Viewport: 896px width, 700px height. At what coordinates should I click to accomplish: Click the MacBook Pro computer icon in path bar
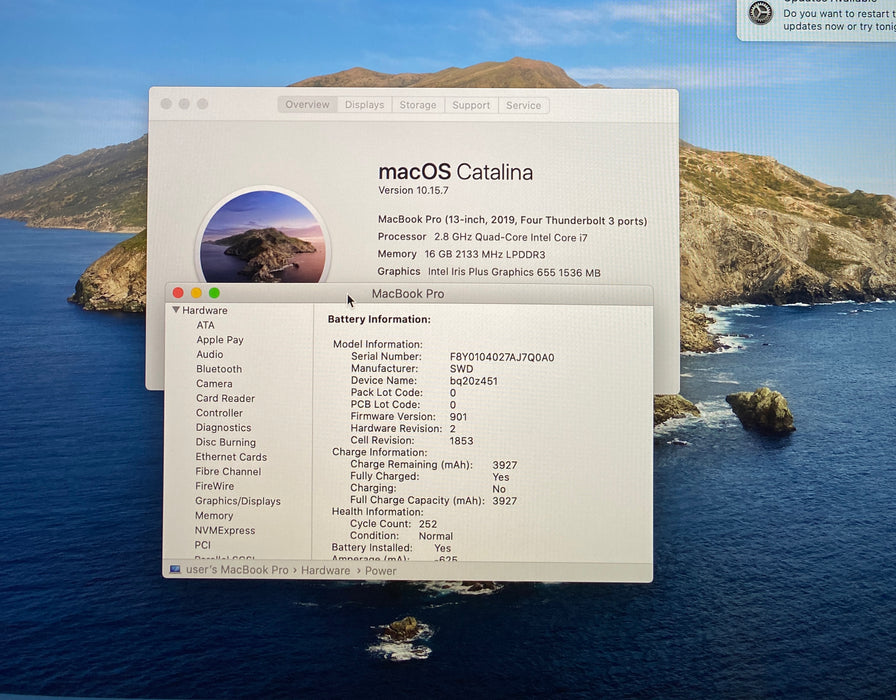point(175,570)
